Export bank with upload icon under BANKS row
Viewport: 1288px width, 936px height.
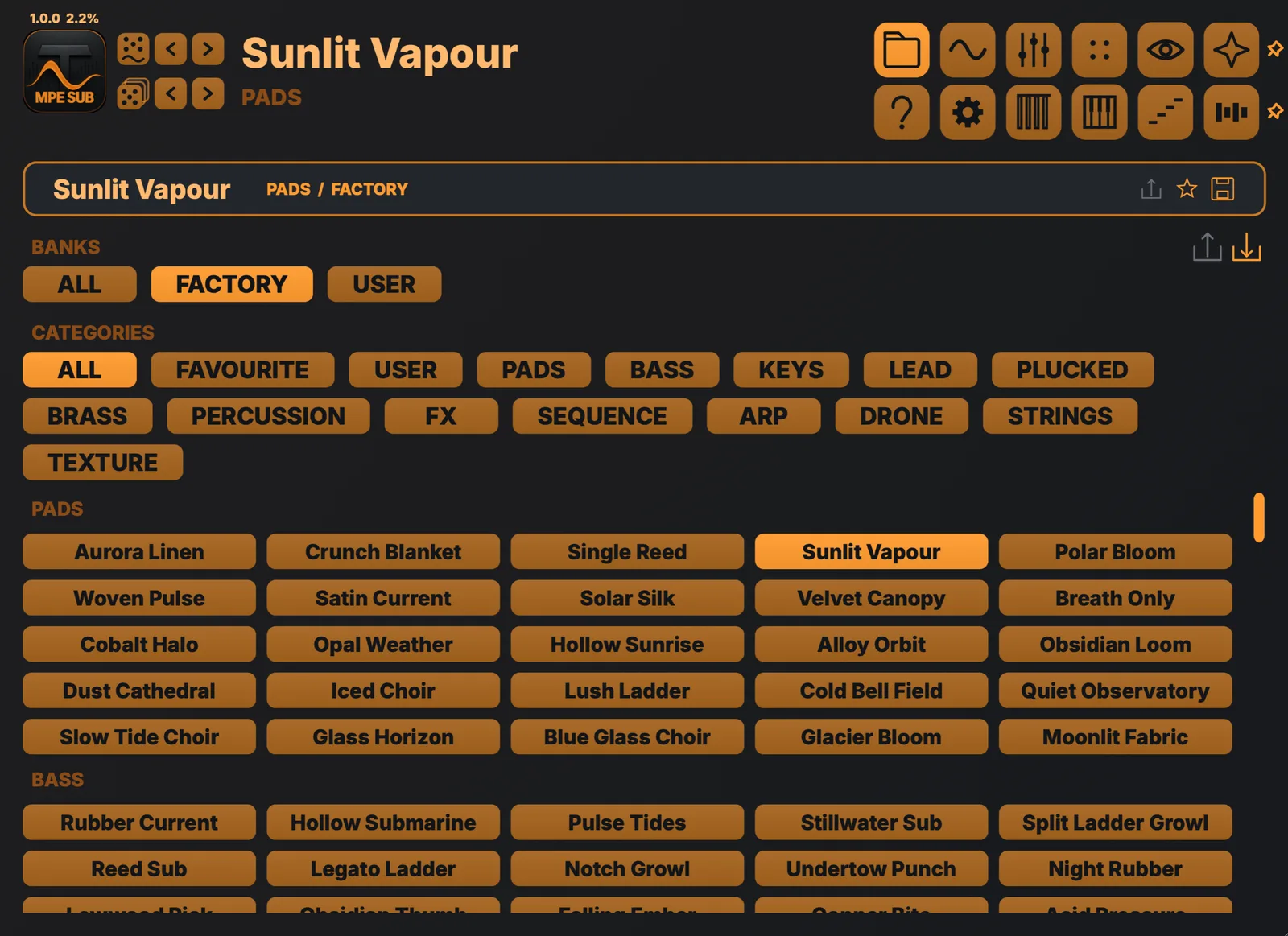point(1207,247)
